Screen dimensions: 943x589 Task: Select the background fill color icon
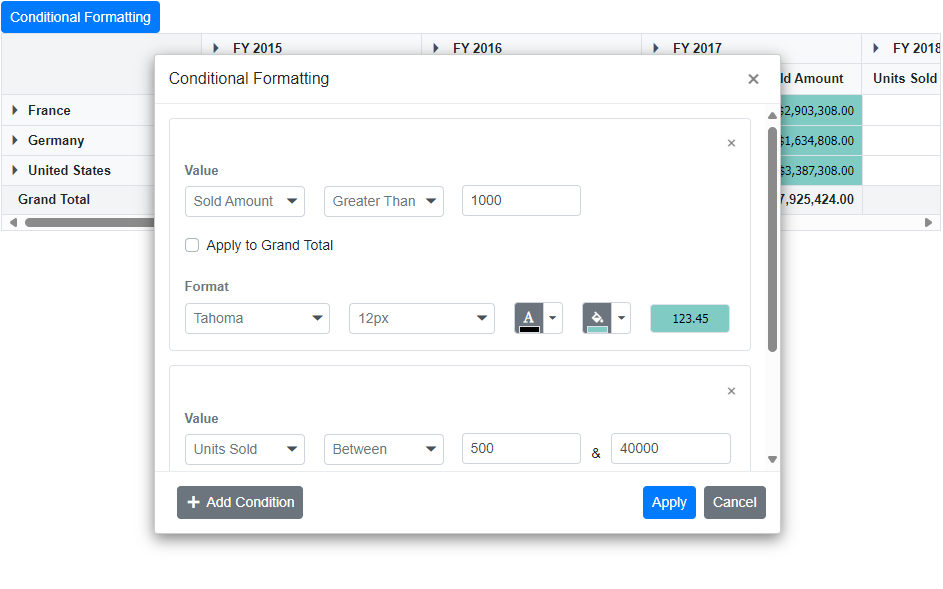coord(598,317)
